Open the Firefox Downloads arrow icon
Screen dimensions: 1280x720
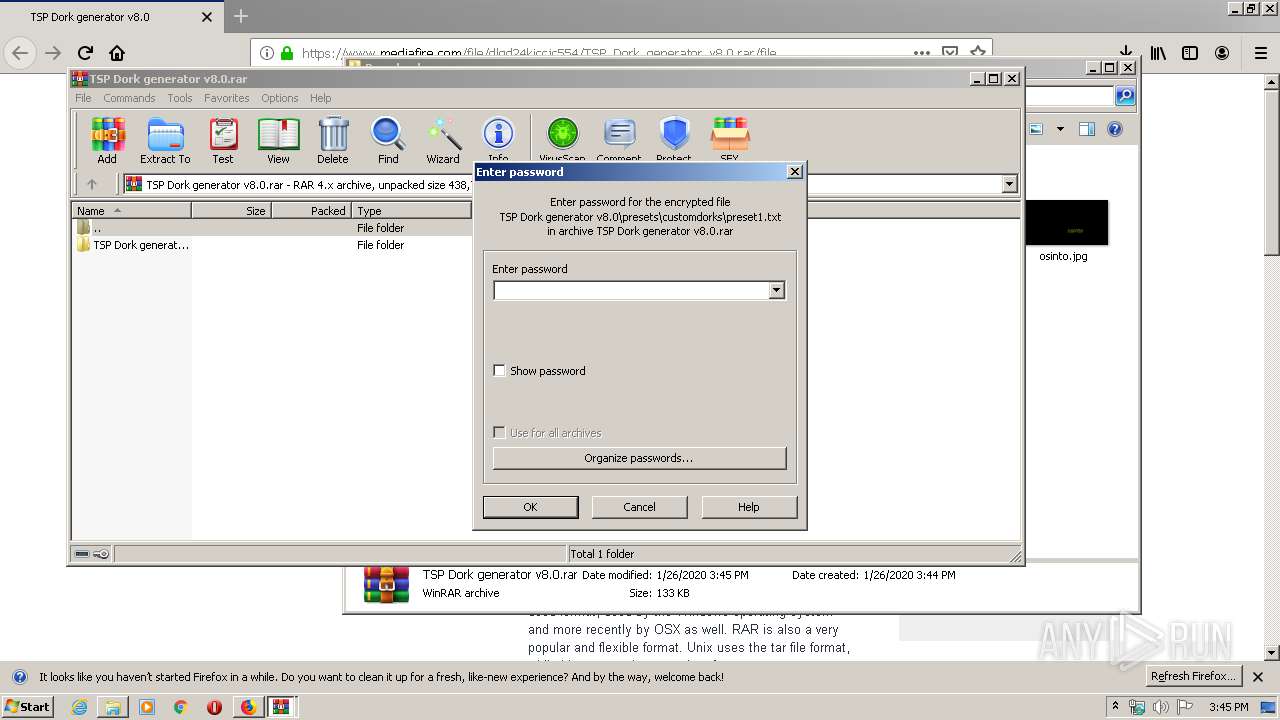tap(1126, 53)
